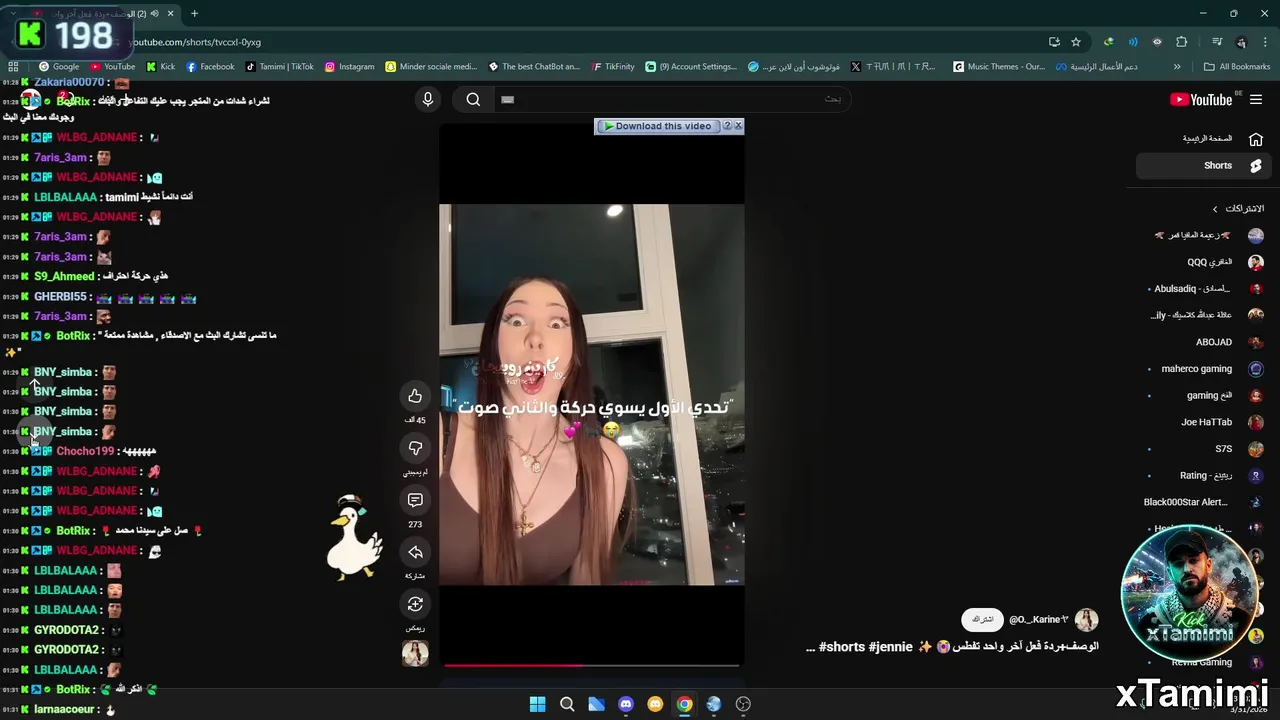Close the current browser tab
The width and height of the screenshot is (1280, 720).
[170, 14]
